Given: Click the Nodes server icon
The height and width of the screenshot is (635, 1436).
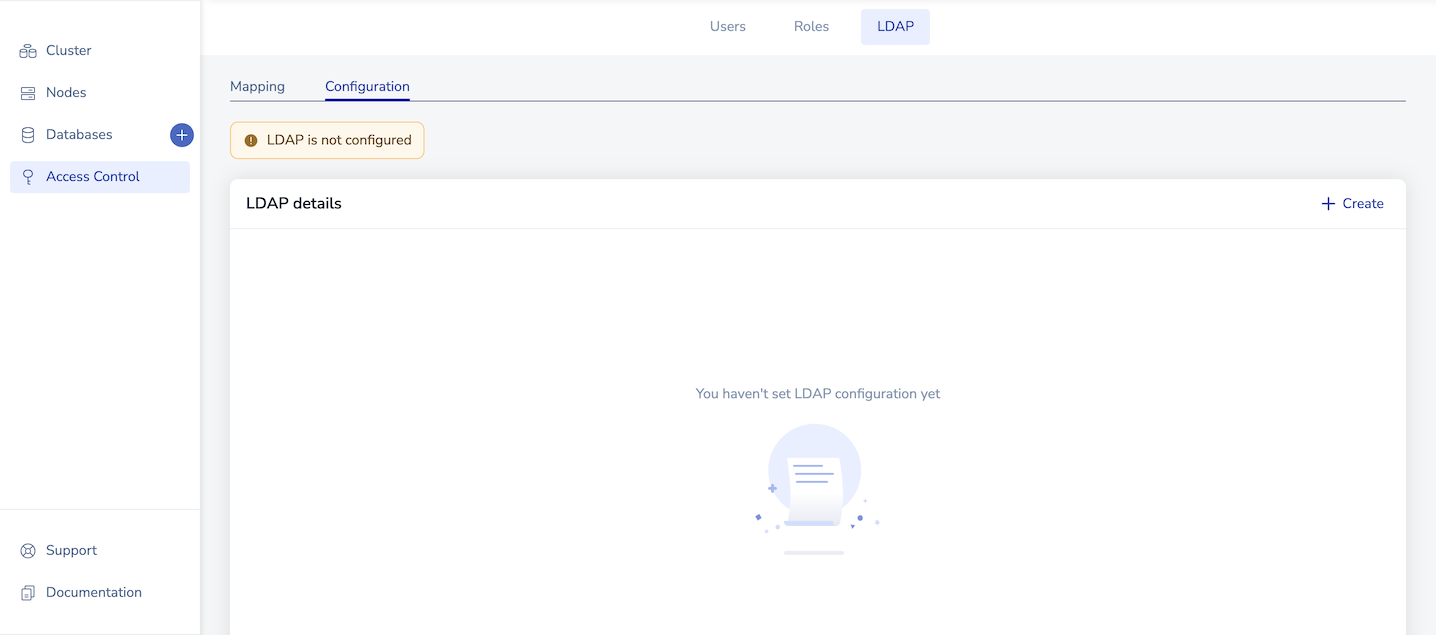Looking at the screenshot, I should click(28, 93).
